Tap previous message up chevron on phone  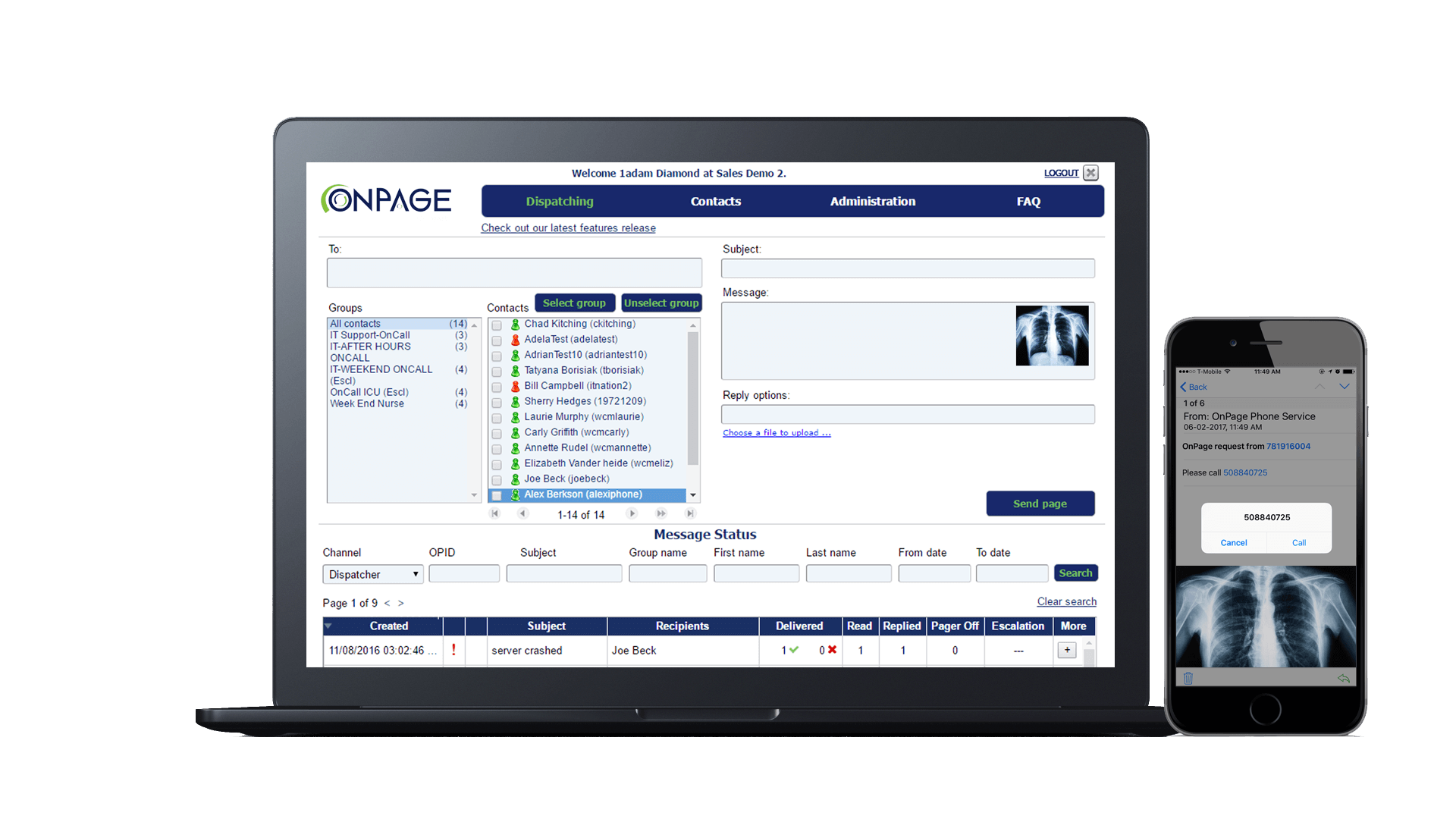click(x=1319, y=387)
